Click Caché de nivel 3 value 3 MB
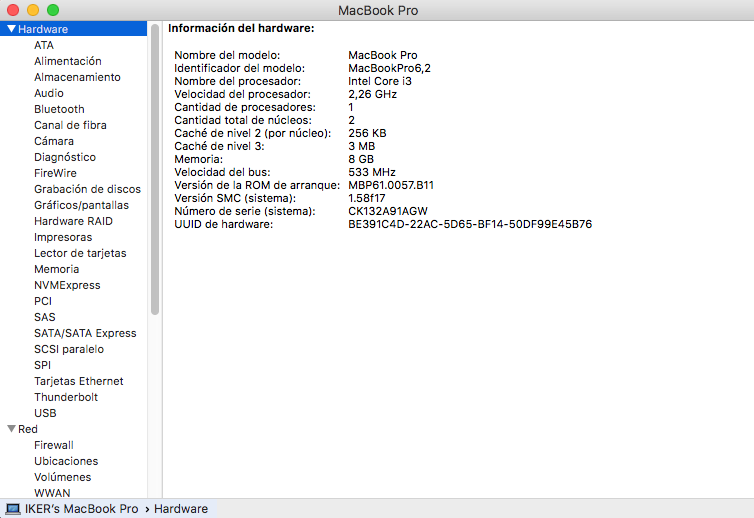The height and width of the screenshot is (518, 754). click(x=362, y=146)
